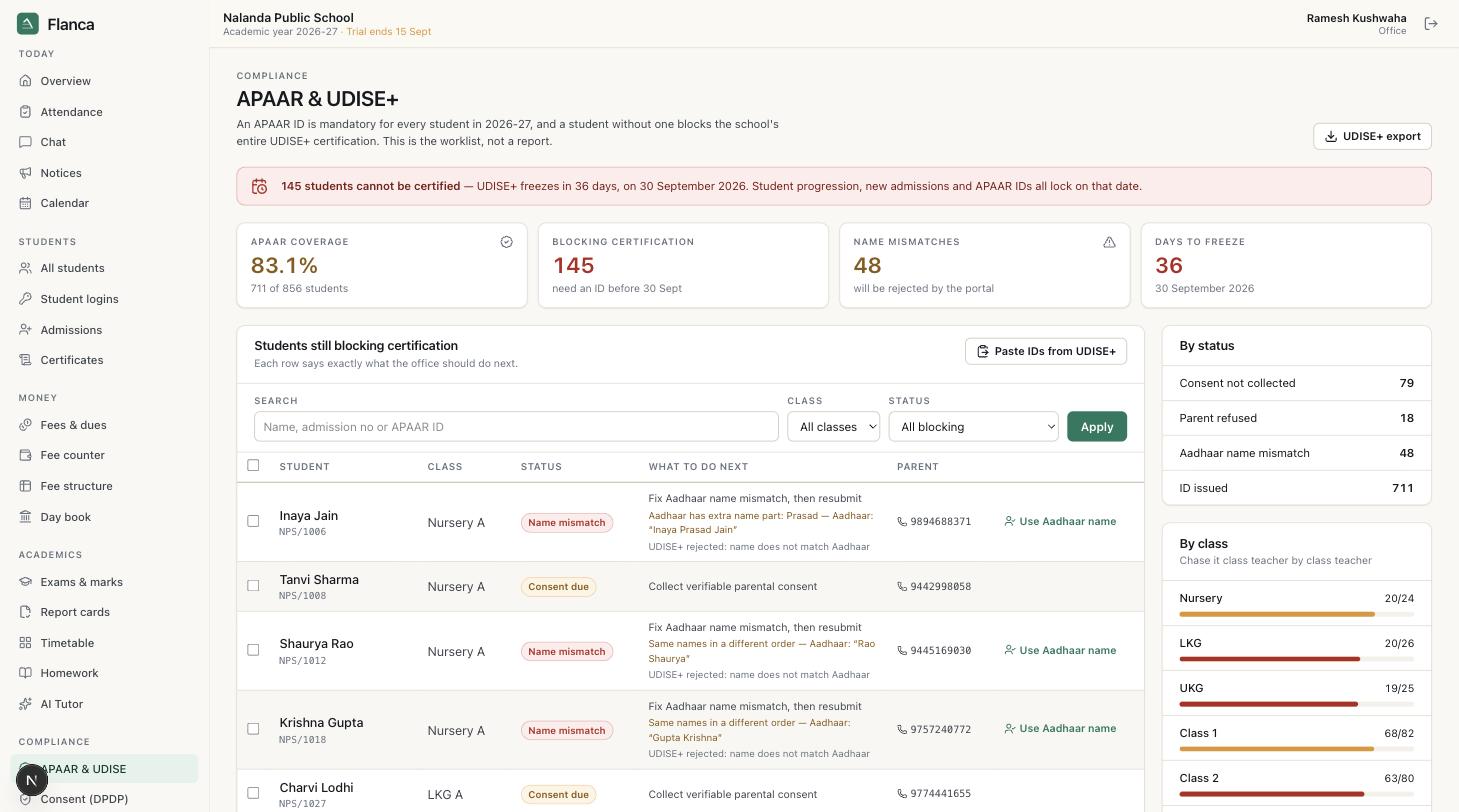1459x812 pixels.
Task: Click Paste IDs from UDISE+ button
Action: point(1046,351)
